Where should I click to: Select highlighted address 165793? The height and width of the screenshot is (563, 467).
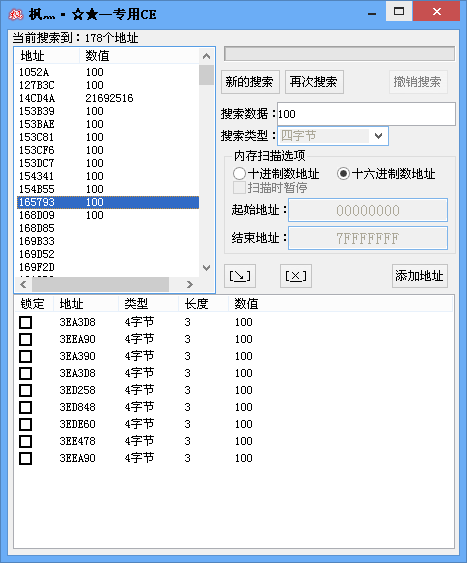click(x=37, y=202)
